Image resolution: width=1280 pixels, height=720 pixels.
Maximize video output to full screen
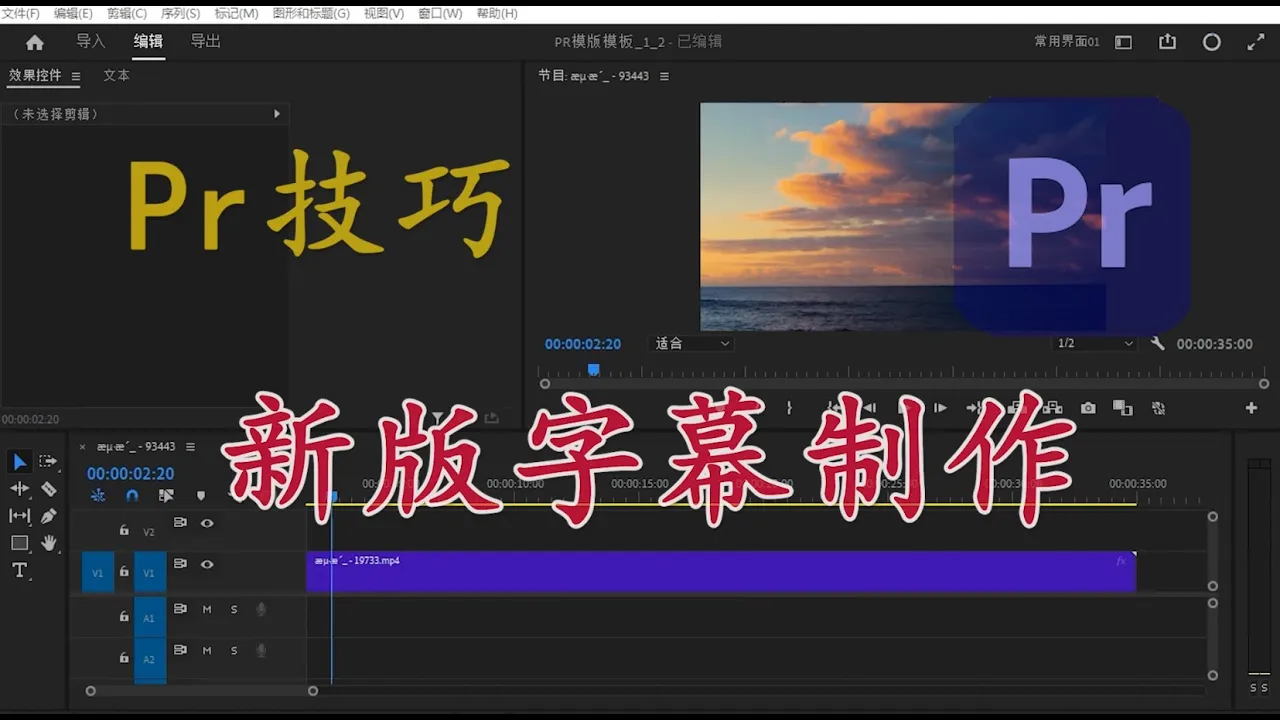point(1256,42)
